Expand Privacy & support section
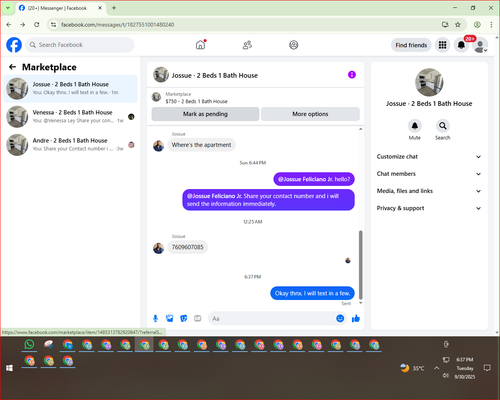 [429, 208]
